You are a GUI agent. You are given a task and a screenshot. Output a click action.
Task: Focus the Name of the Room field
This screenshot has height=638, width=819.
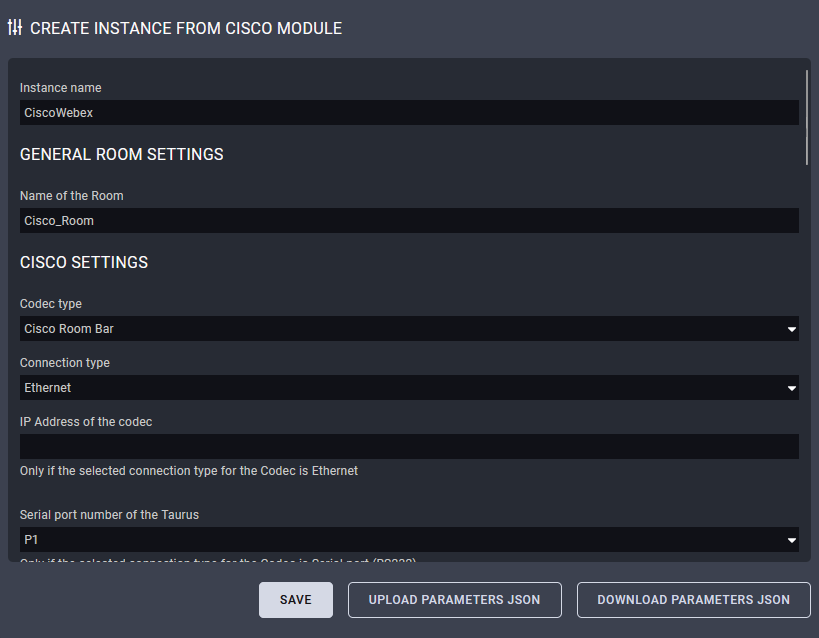point(409,220)
